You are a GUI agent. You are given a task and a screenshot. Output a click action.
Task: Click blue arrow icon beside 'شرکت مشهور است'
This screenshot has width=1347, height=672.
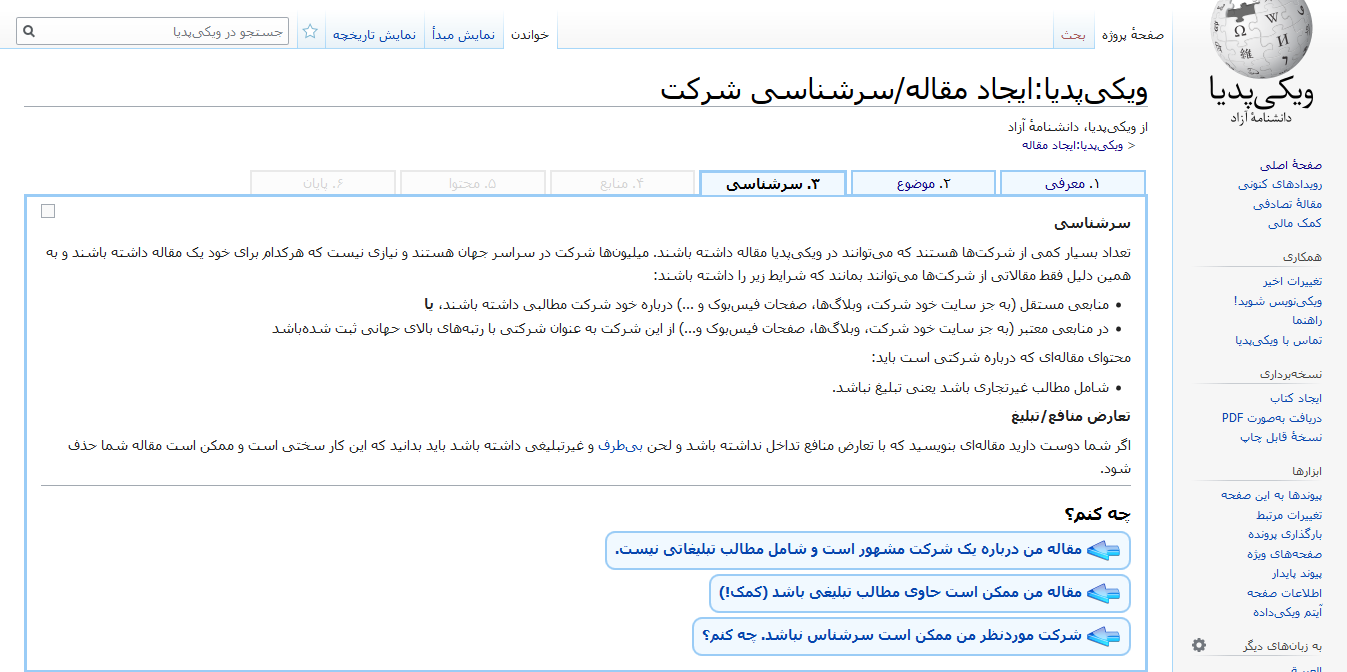click(x=1104, y=550)
